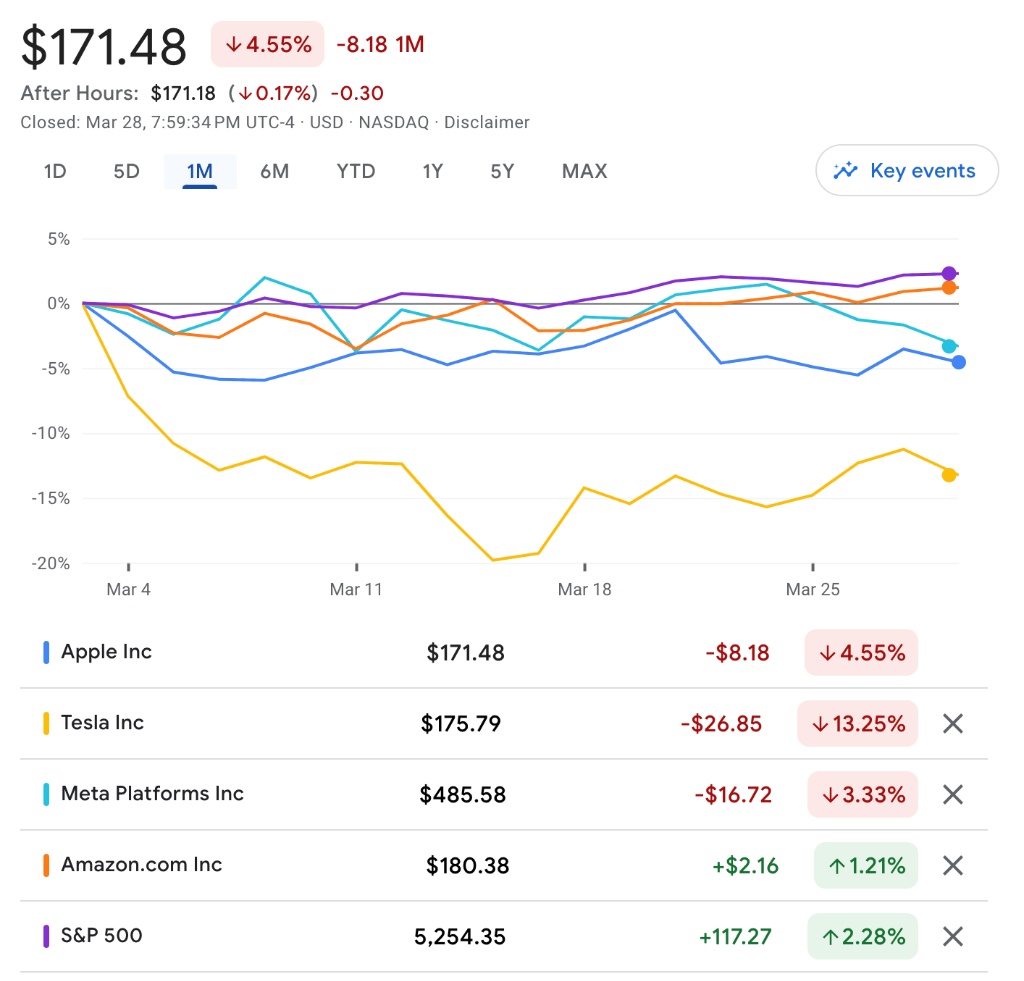Remove Amazon.com Inc comparison row
1024x981 pixels.
click(952, 865)
